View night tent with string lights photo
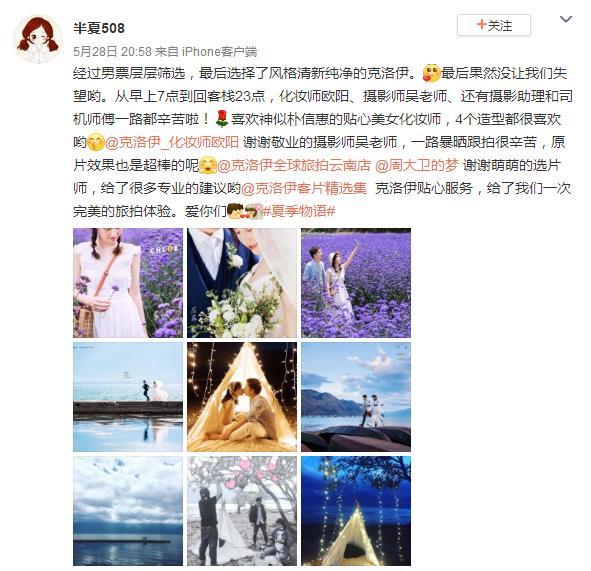 tap(356, 511)
